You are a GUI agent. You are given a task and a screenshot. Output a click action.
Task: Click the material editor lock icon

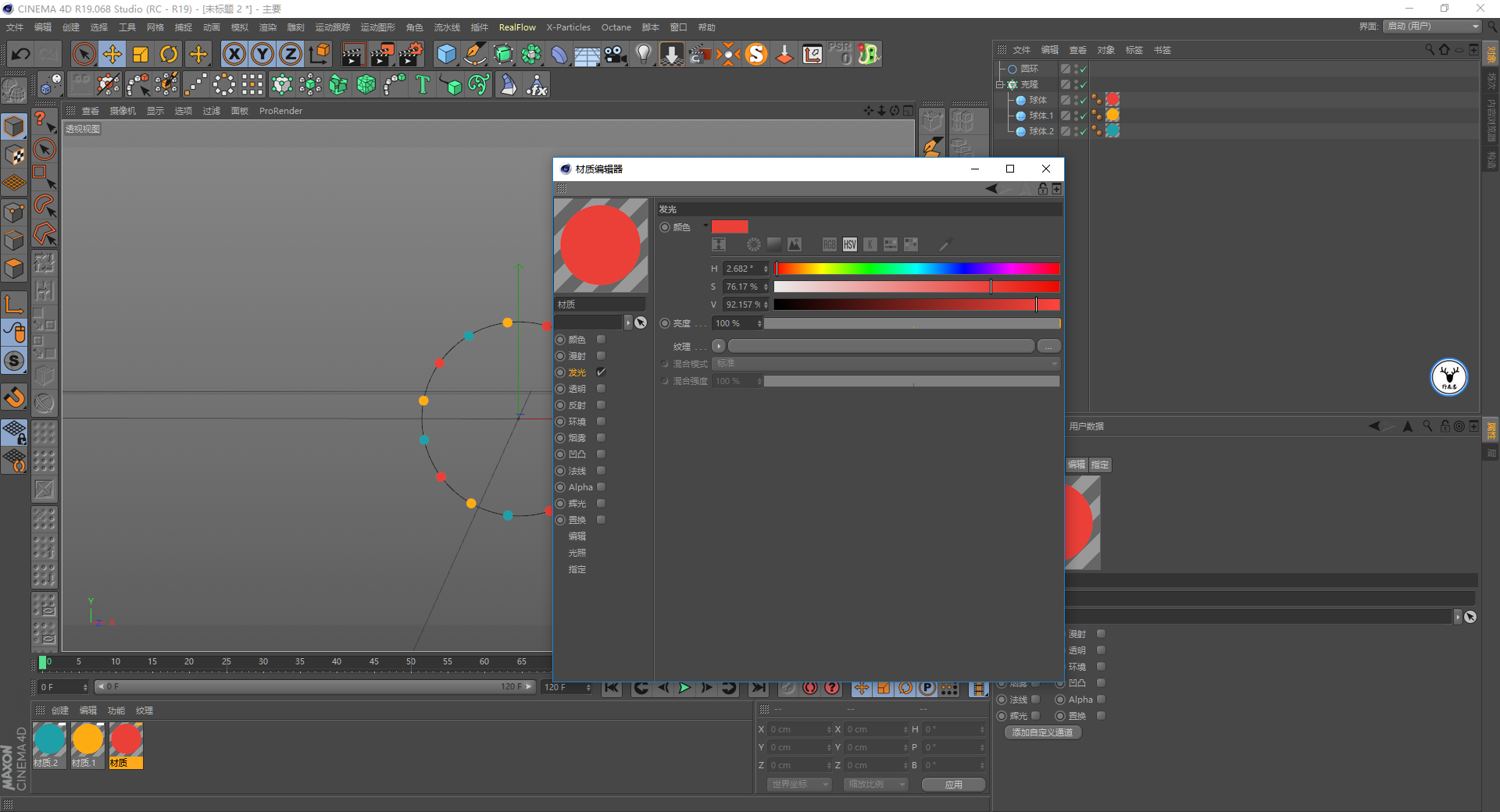click(1043, 189)
